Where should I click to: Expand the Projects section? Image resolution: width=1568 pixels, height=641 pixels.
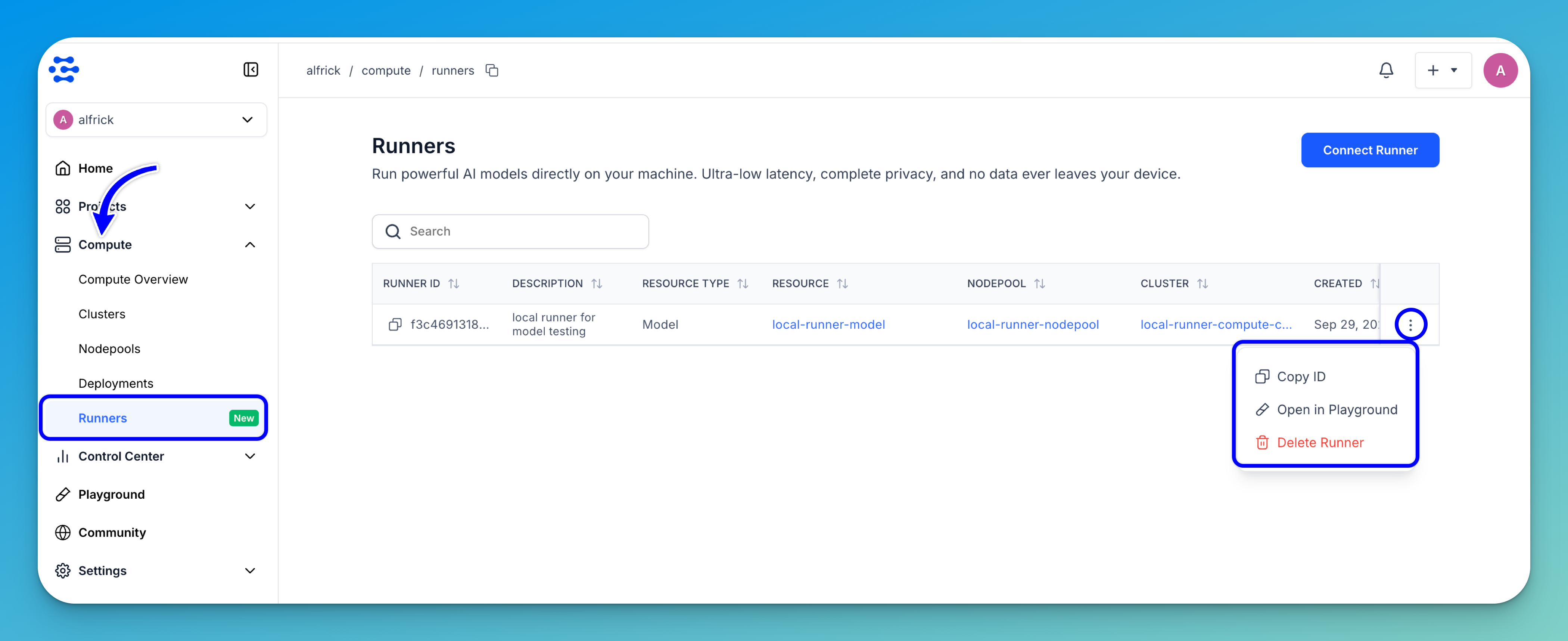(249, 207)
